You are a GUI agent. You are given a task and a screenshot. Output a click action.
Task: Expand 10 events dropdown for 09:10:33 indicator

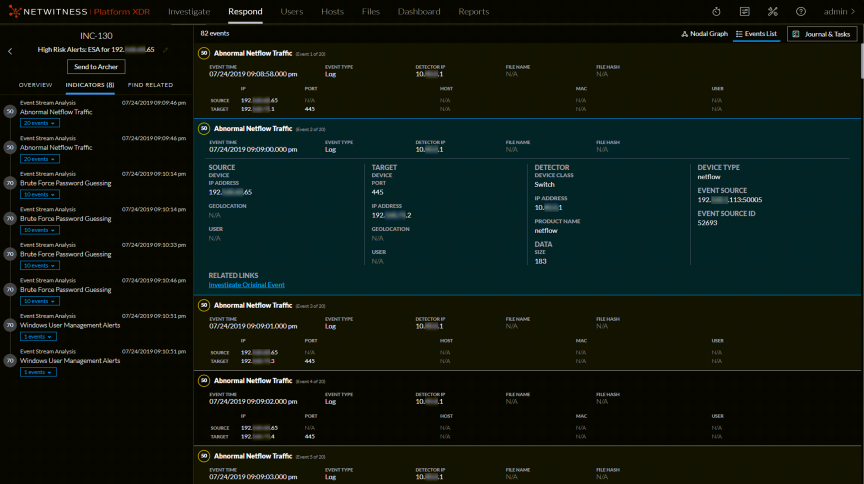40,266
